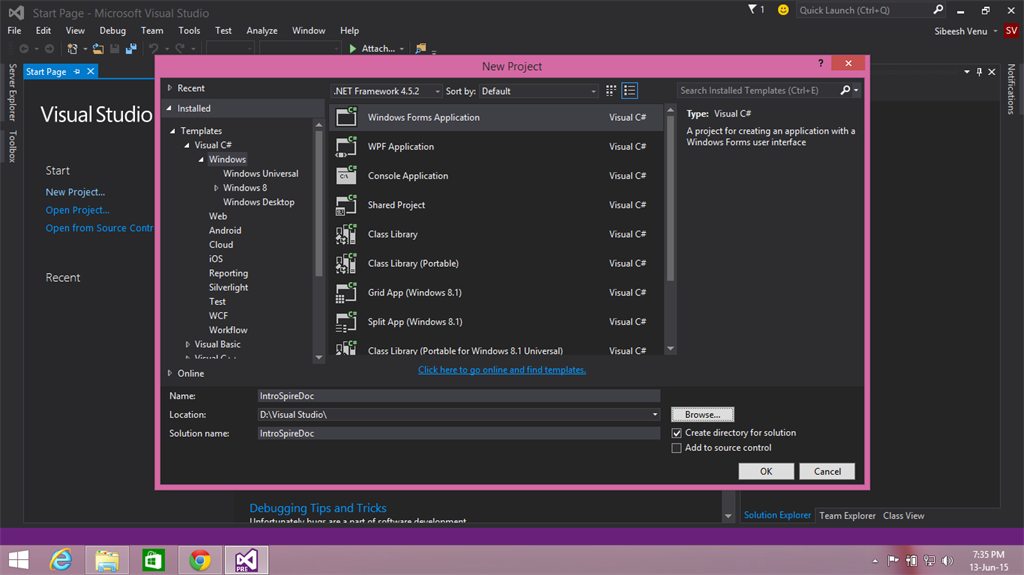
Task: Switch templates to medium list view
Action: coord(630,91)
